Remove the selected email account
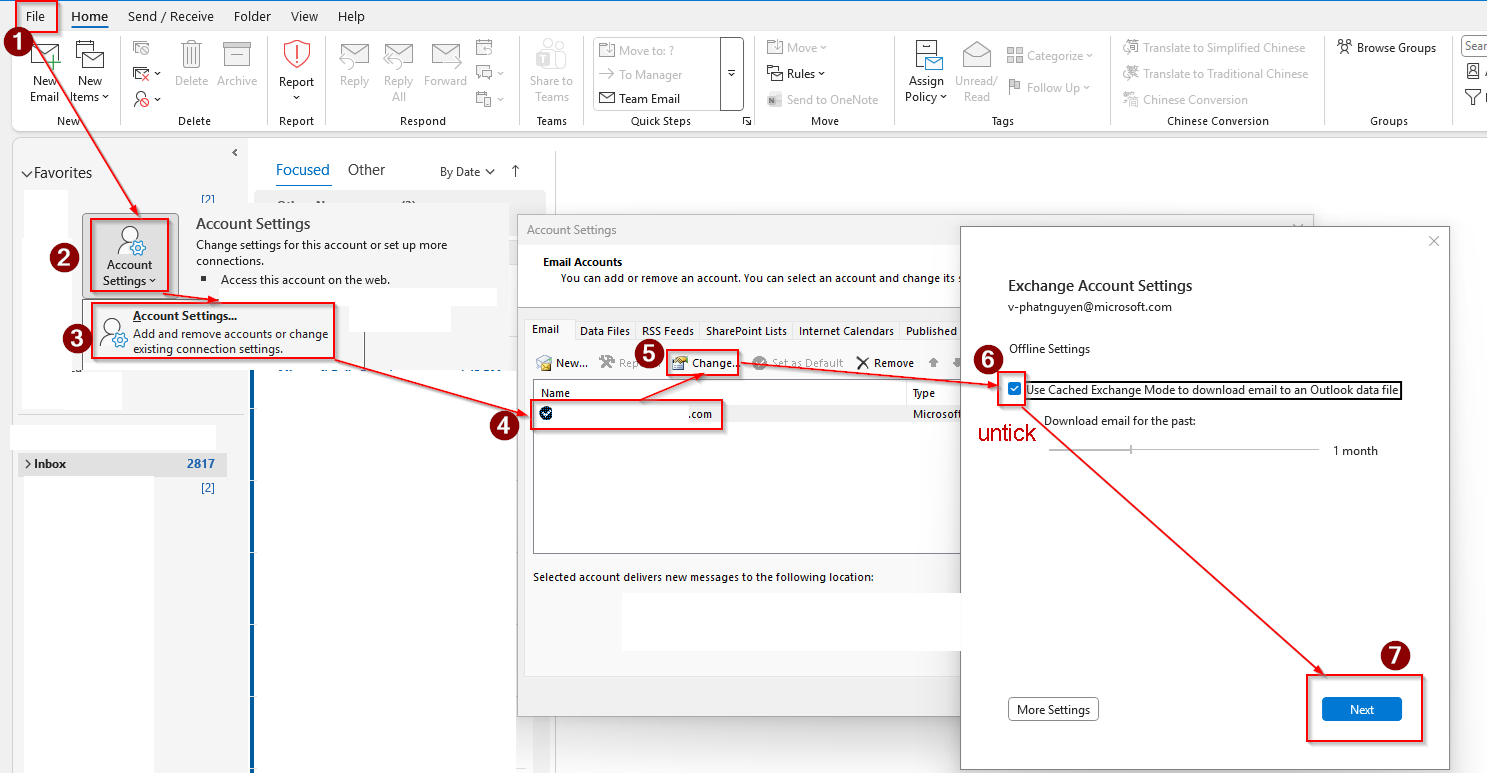1487x773 pixels. pyautogui.click(x=885, y=363)
